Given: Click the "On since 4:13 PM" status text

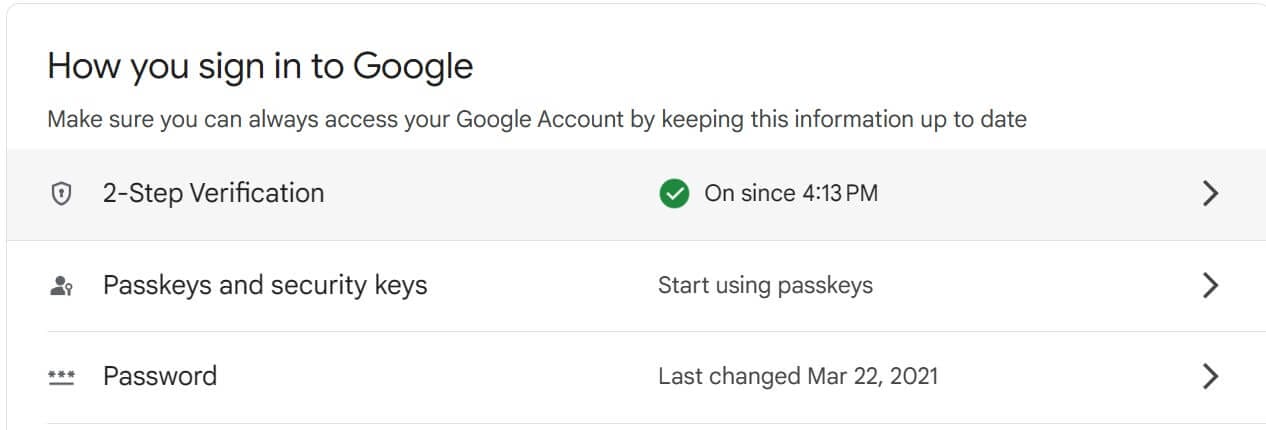Looking at the screenshot, I should coord(791,193).
